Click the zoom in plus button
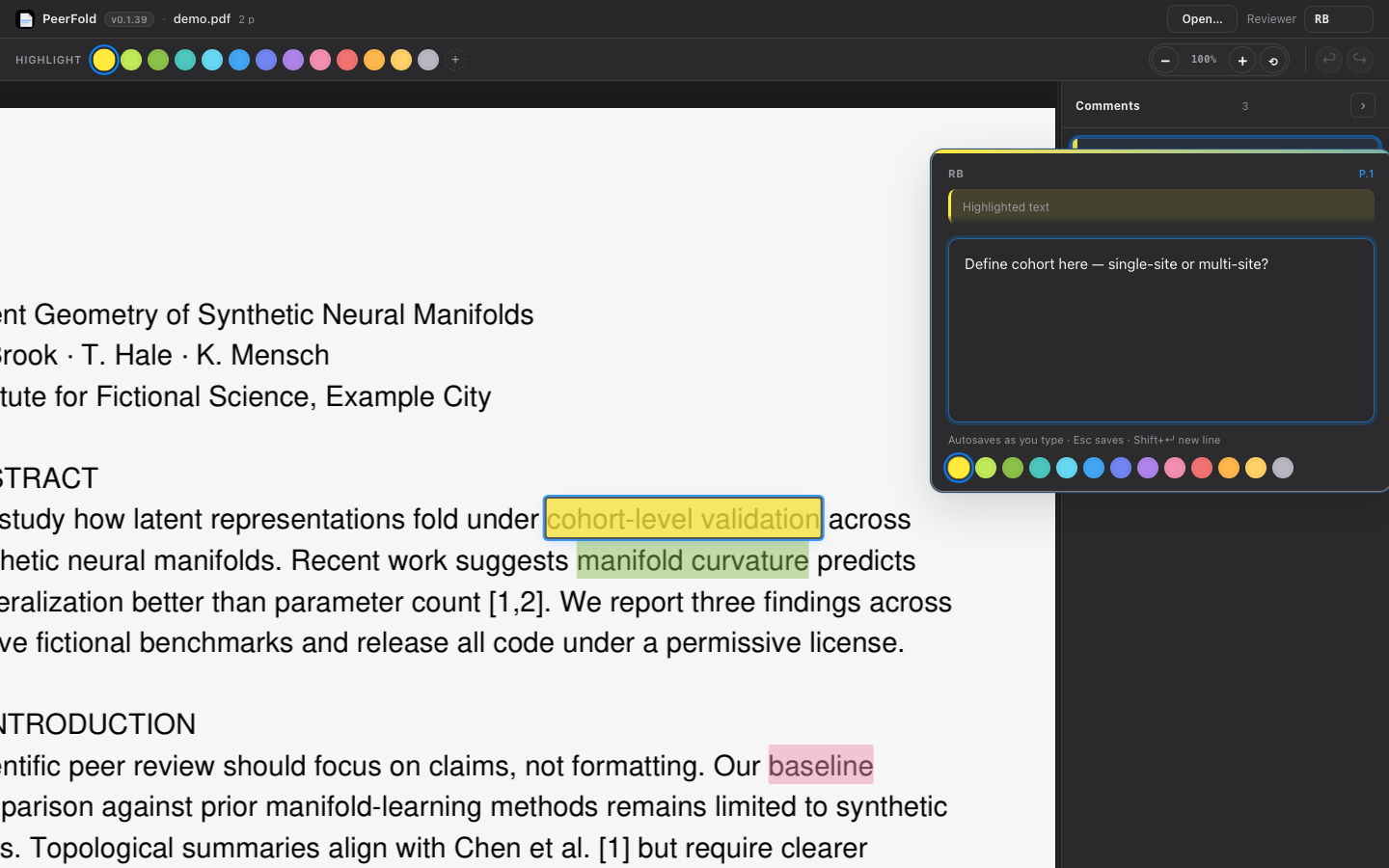 click(1242, 61)
